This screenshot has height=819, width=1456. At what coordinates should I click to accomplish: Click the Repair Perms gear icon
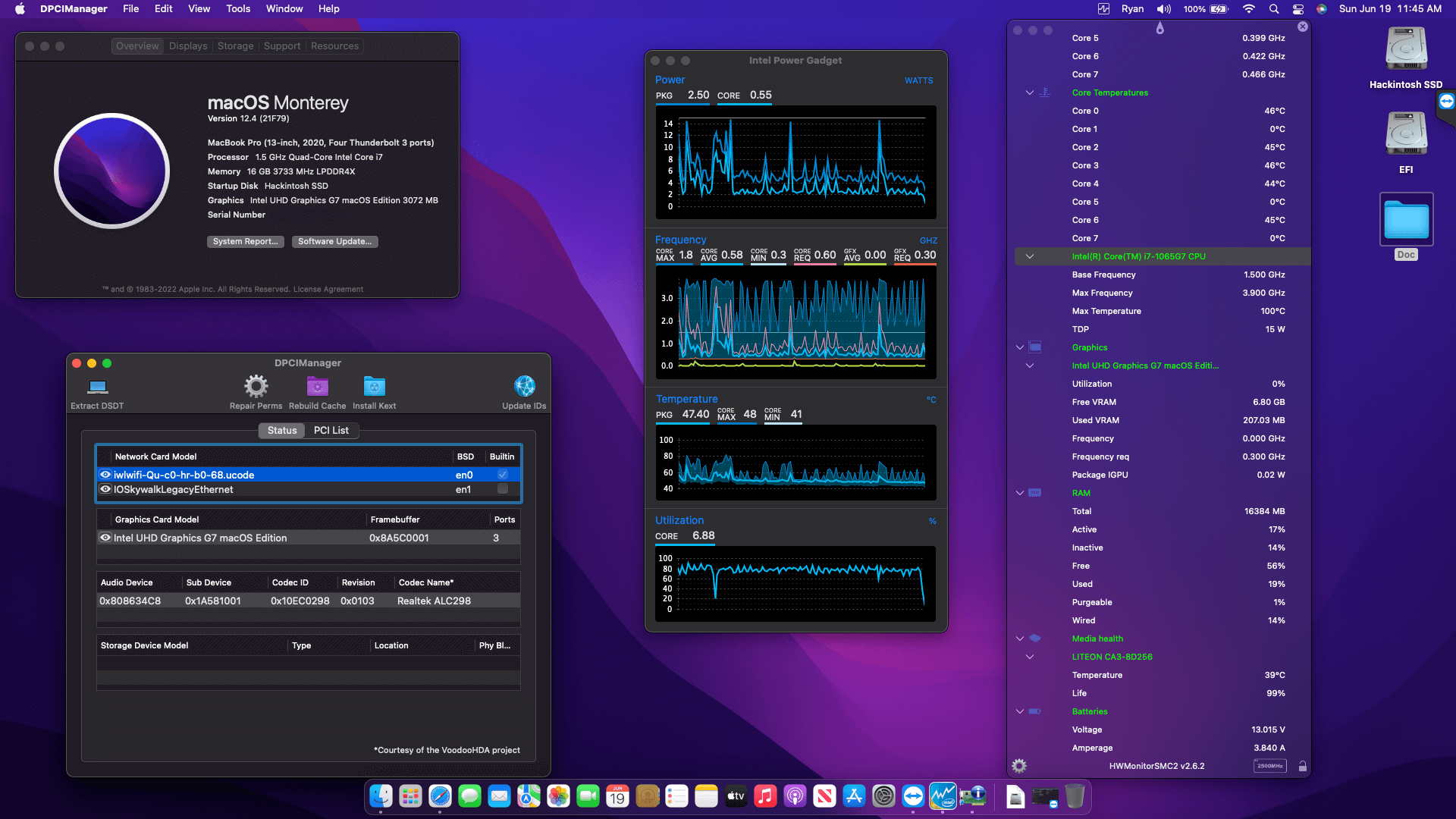click(256, 387)
